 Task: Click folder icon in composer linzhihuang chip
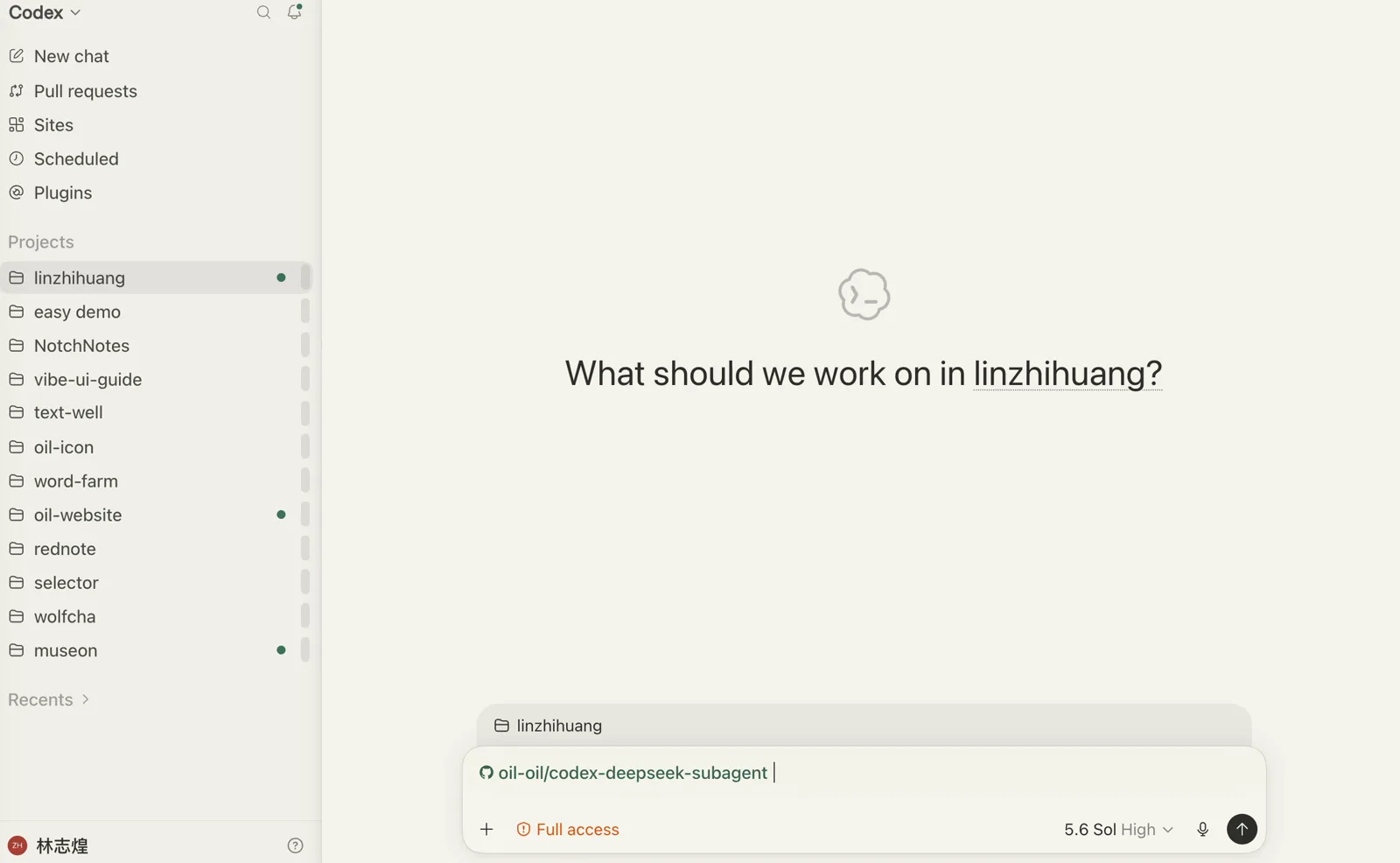(501, 726)
